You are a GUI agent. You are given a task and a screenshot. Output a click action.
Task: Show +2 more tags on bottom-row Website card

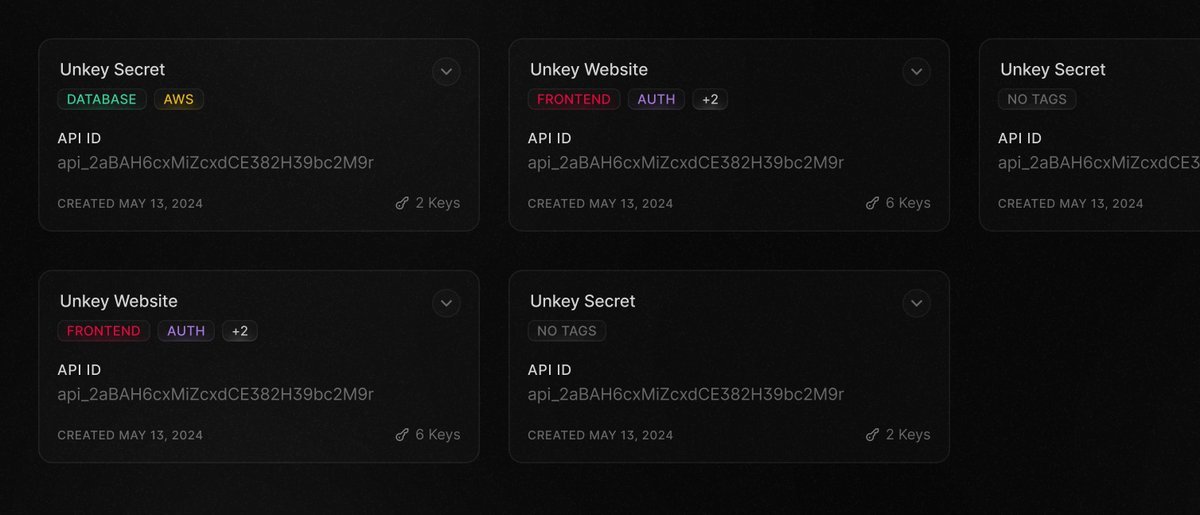pyautogui.click(x=240, y=331)
